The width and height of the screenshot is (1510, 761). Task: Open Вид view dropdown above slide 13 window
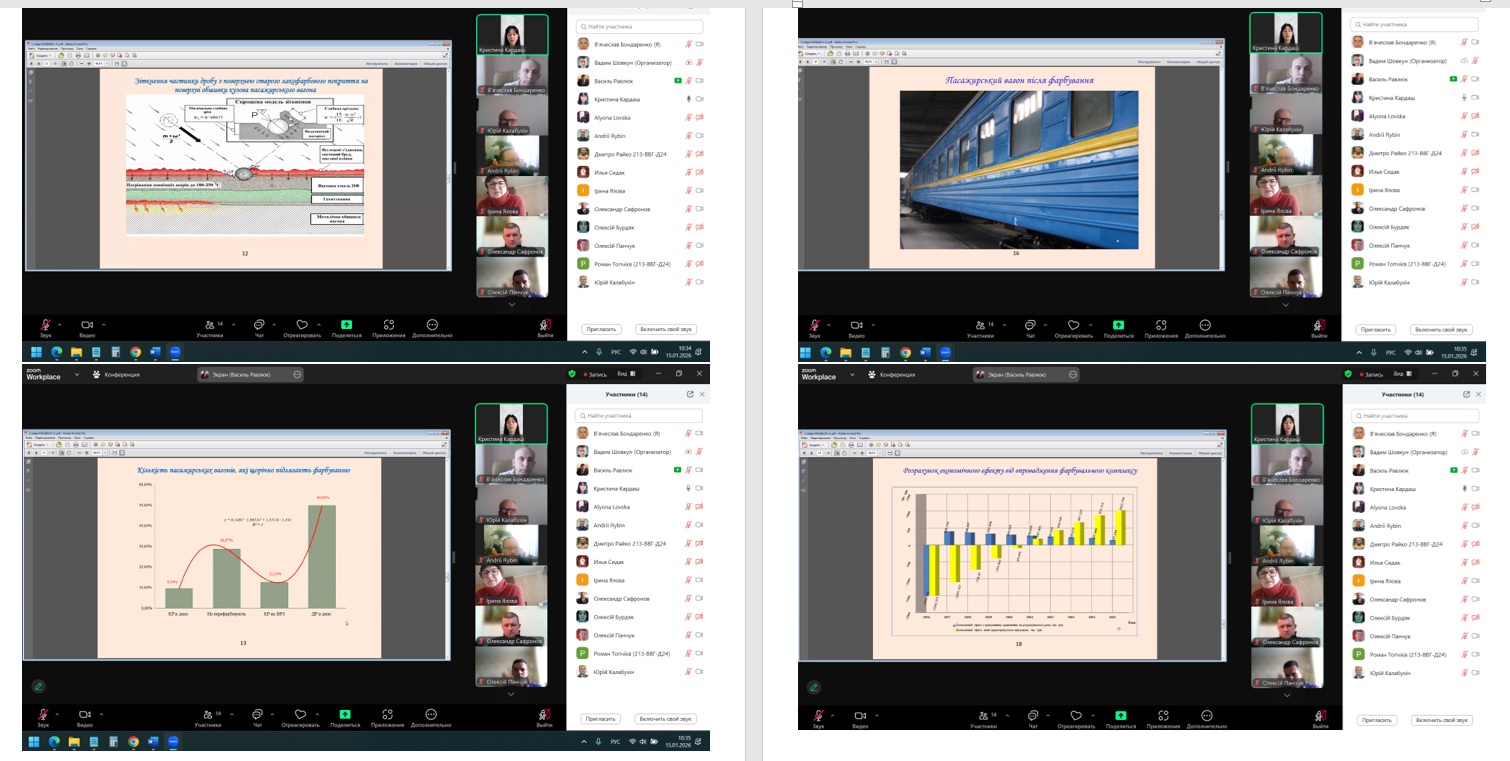pyautogui.click(x=622, y=374)
